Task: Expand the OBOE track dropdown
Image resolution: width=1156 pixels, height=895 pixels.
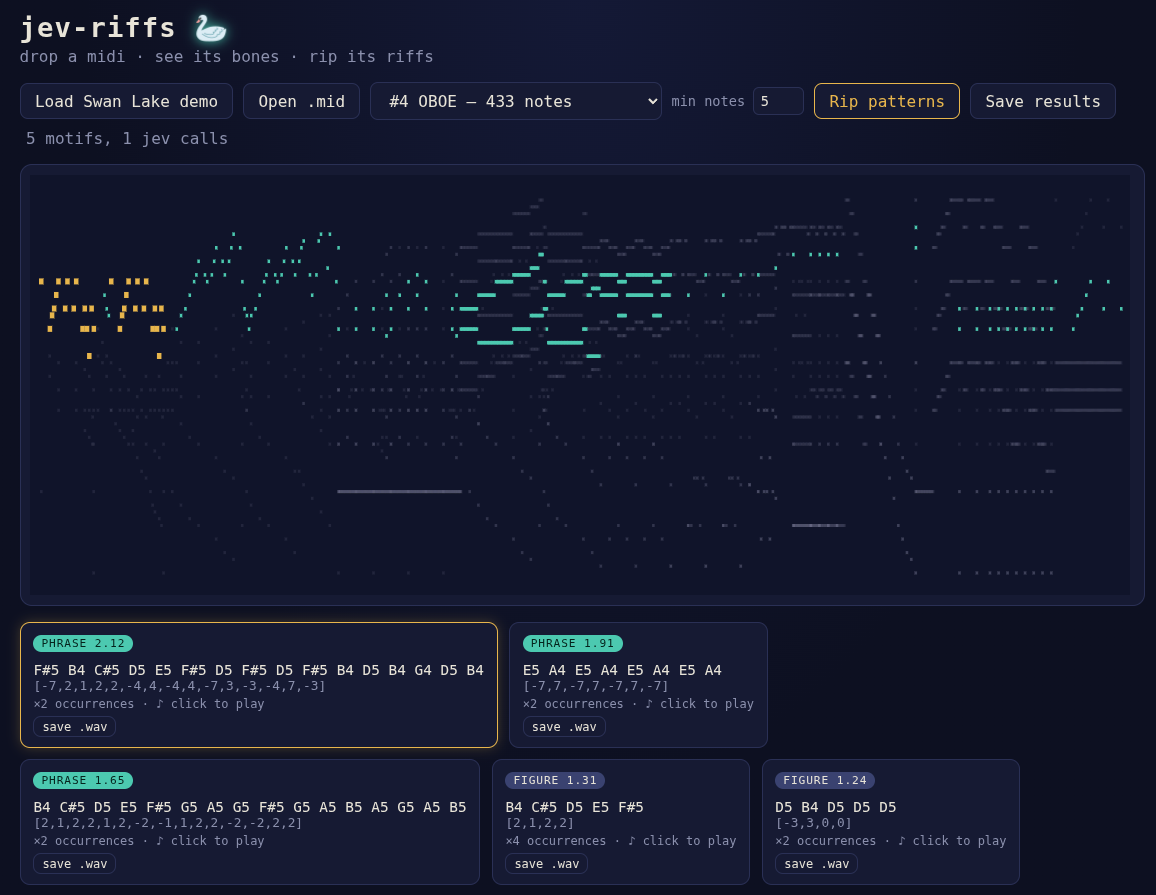Action: [516, 101]
